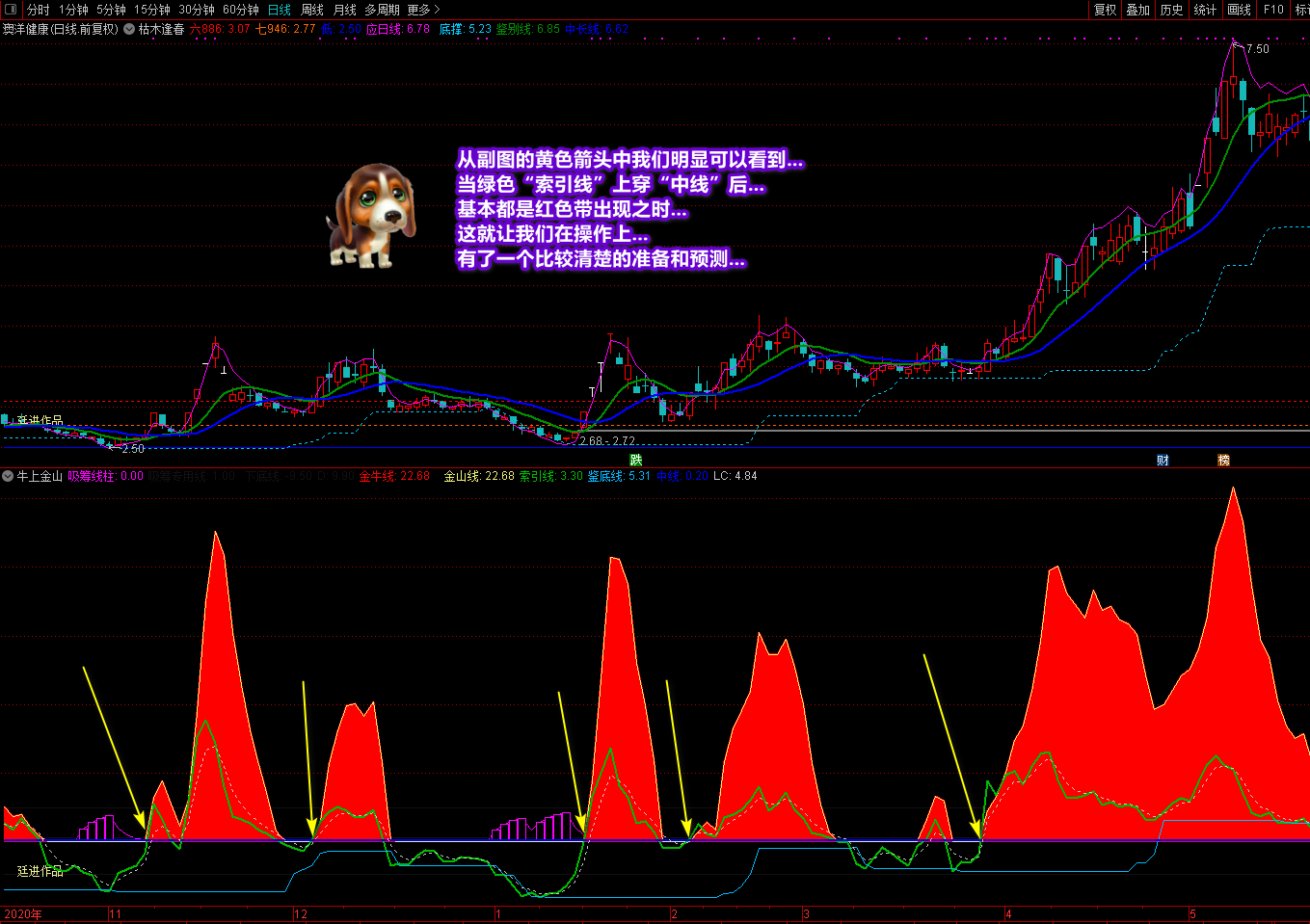Click the 吸筹线柱: 0.00 label
This screenshot has width=1310, height=924.
pos(105,476)
